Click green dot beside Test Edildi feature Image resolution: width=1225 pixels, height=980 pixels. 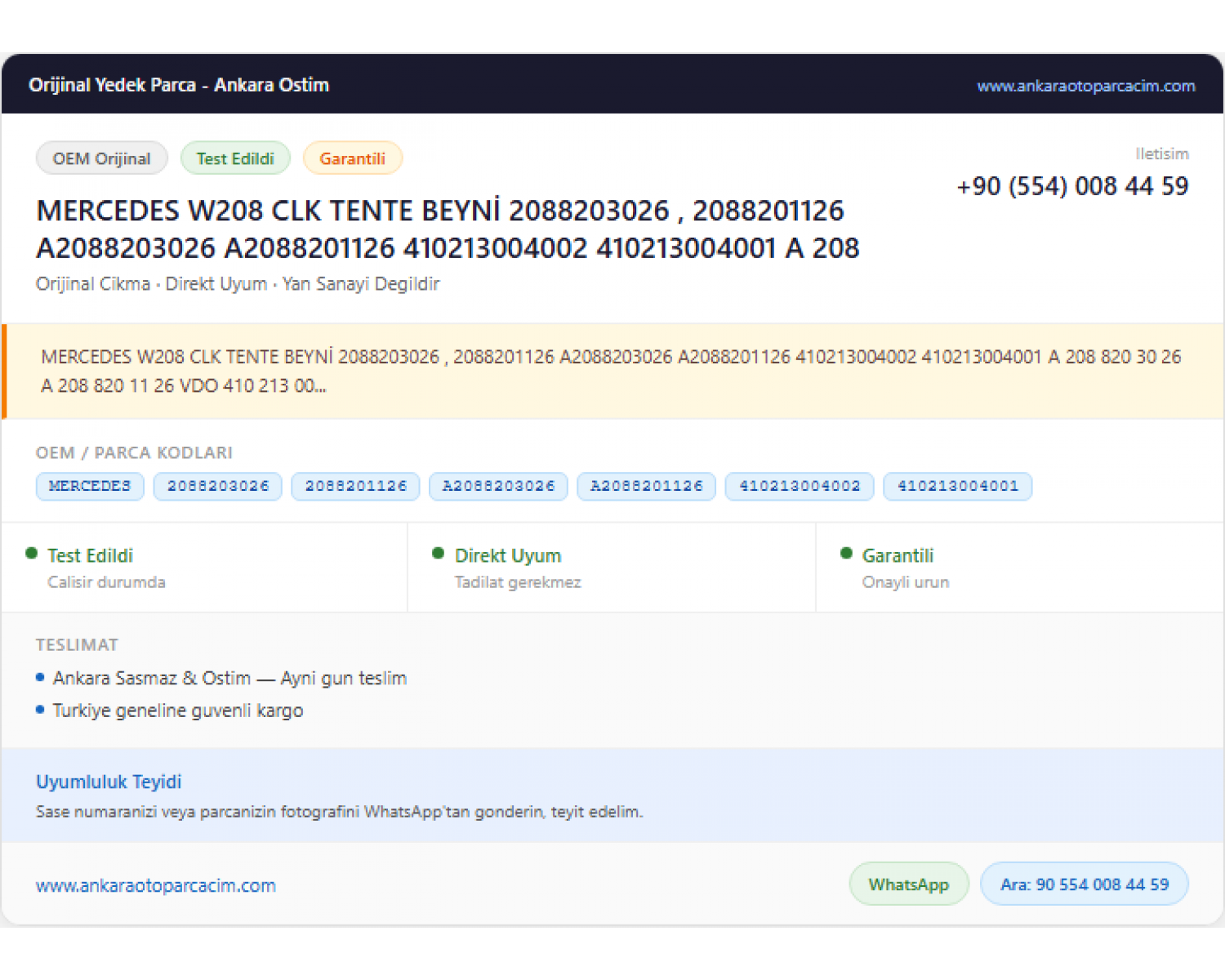(x=32, y=554)
